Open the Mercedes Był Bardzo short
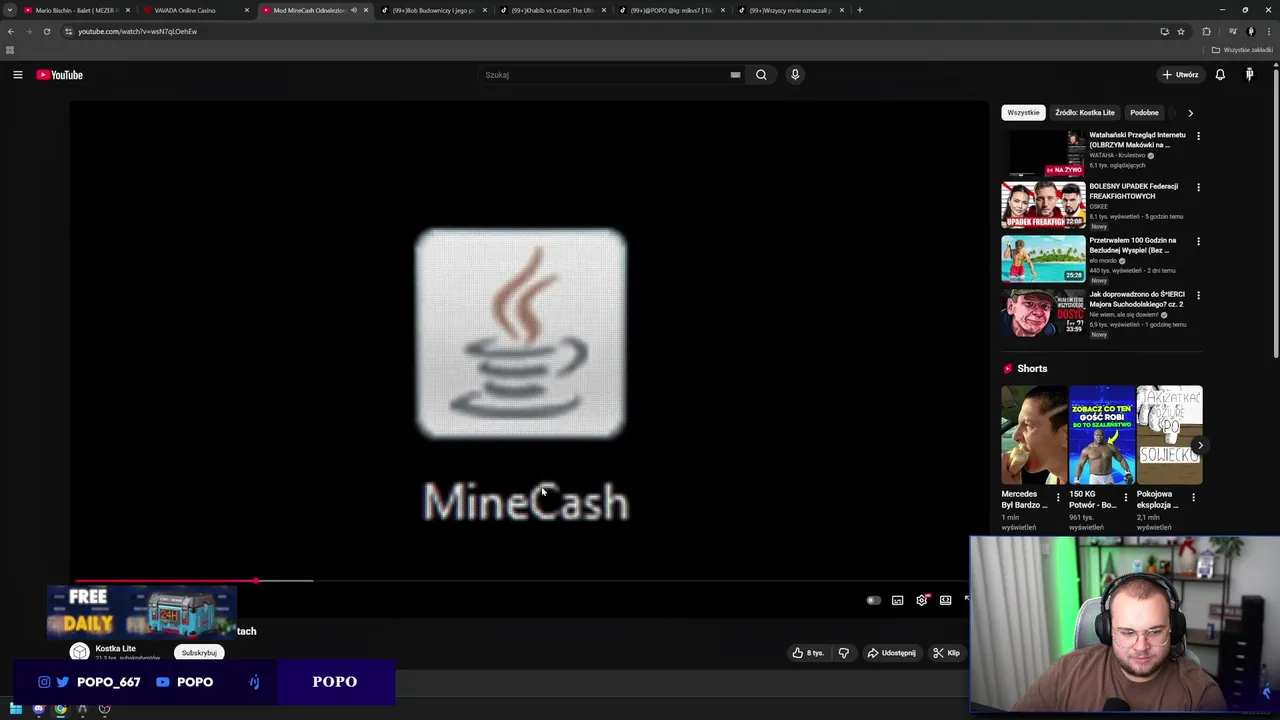The image size is (1280, 720). click(x=1034, y=435)
